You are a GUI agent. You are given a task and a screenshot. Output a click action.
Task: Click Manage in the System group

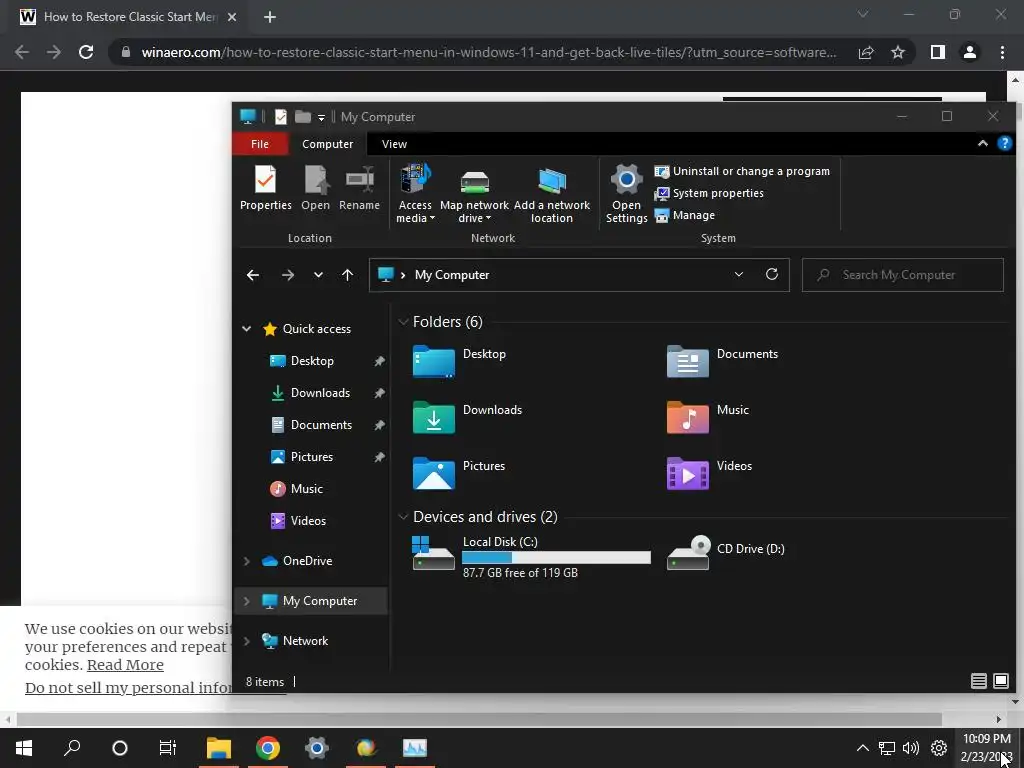pos(685,216)
